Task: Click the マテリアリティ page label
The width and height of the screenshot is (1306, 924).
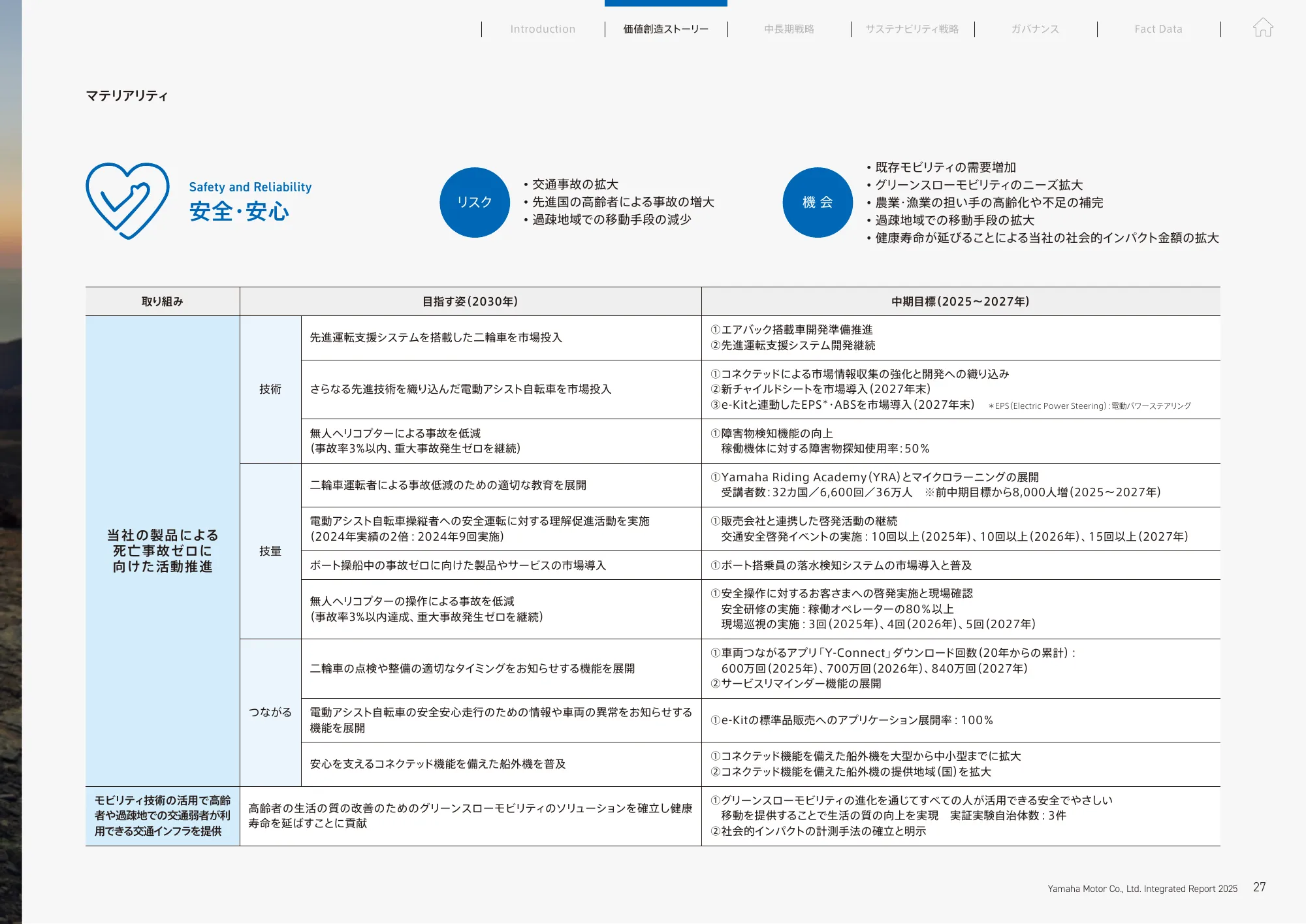Action: click(x=127, y=96)
